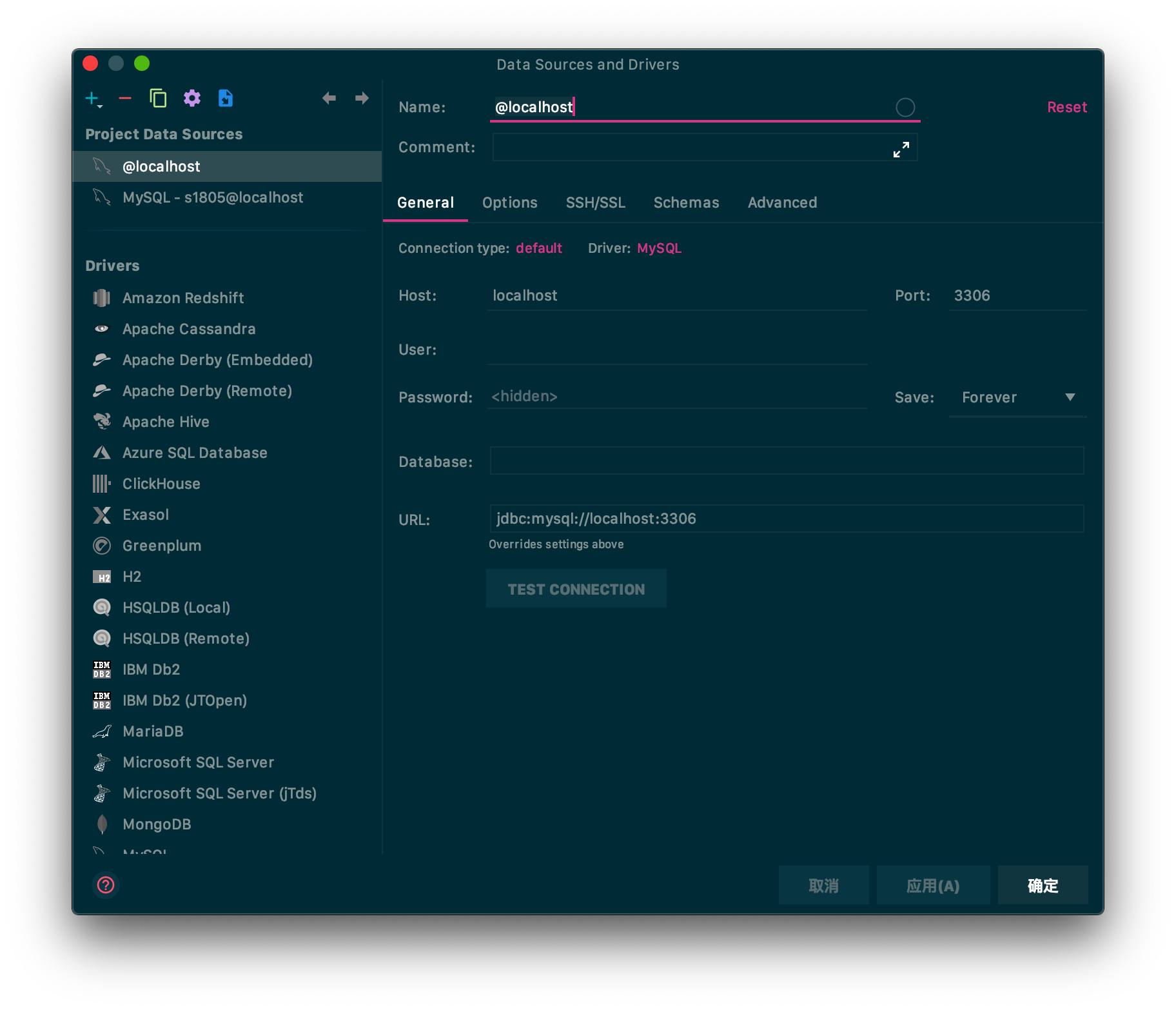
Task: Click the Host field containing localhost
Action: [x=677, y=295]
